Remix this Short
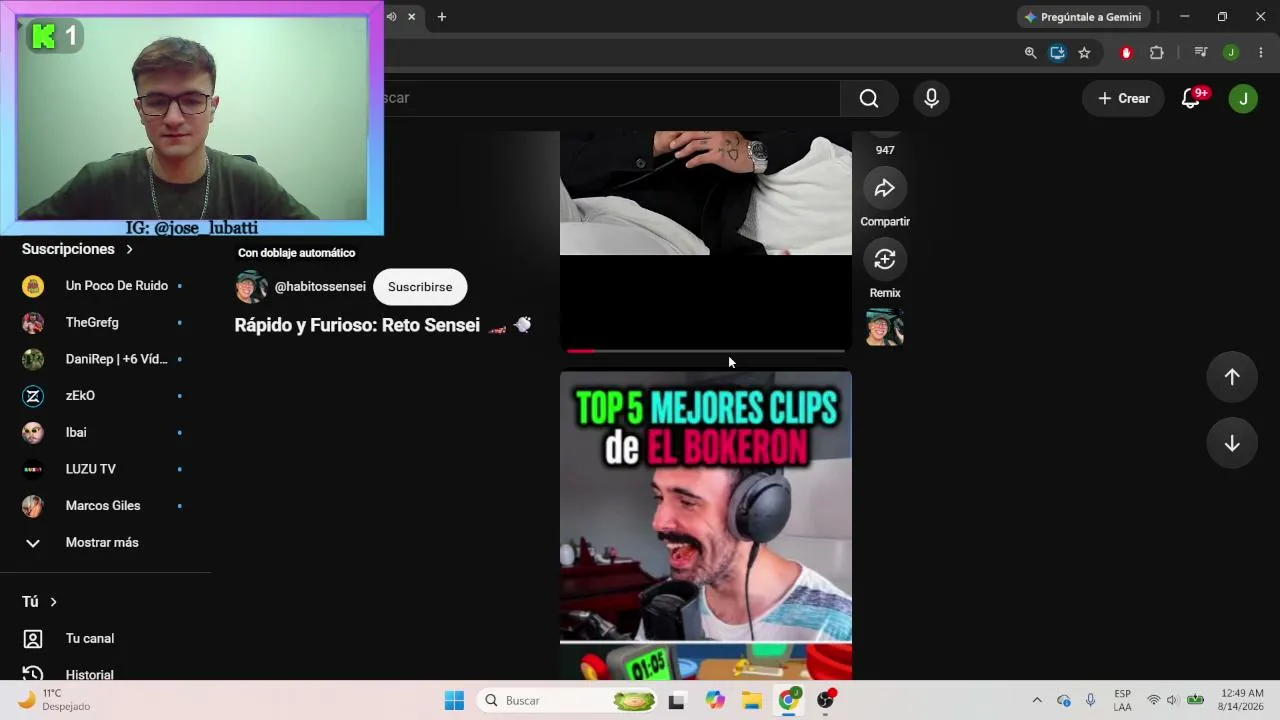The image size is (1280, 720). (884, 259)
